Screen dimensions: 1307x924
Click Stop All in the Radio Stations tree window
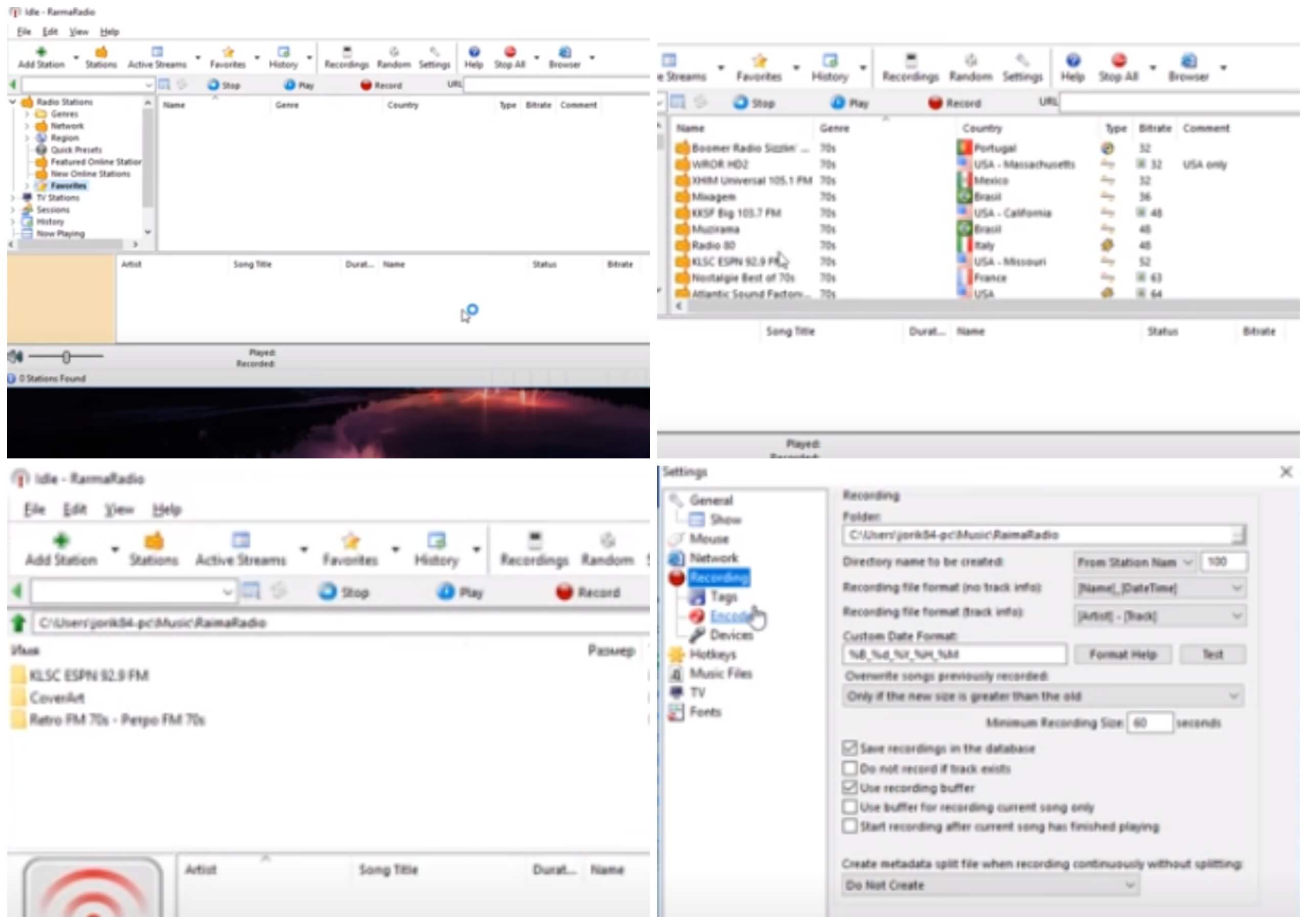(510, 57)
